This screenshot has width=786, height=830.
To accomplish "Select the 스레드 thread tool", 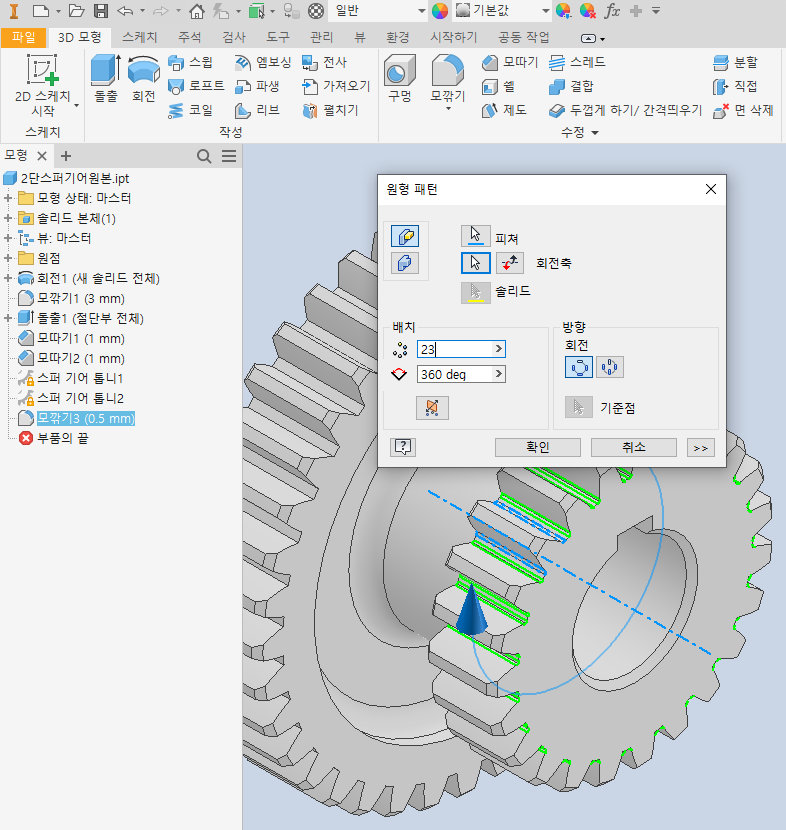I will point(577,62).
